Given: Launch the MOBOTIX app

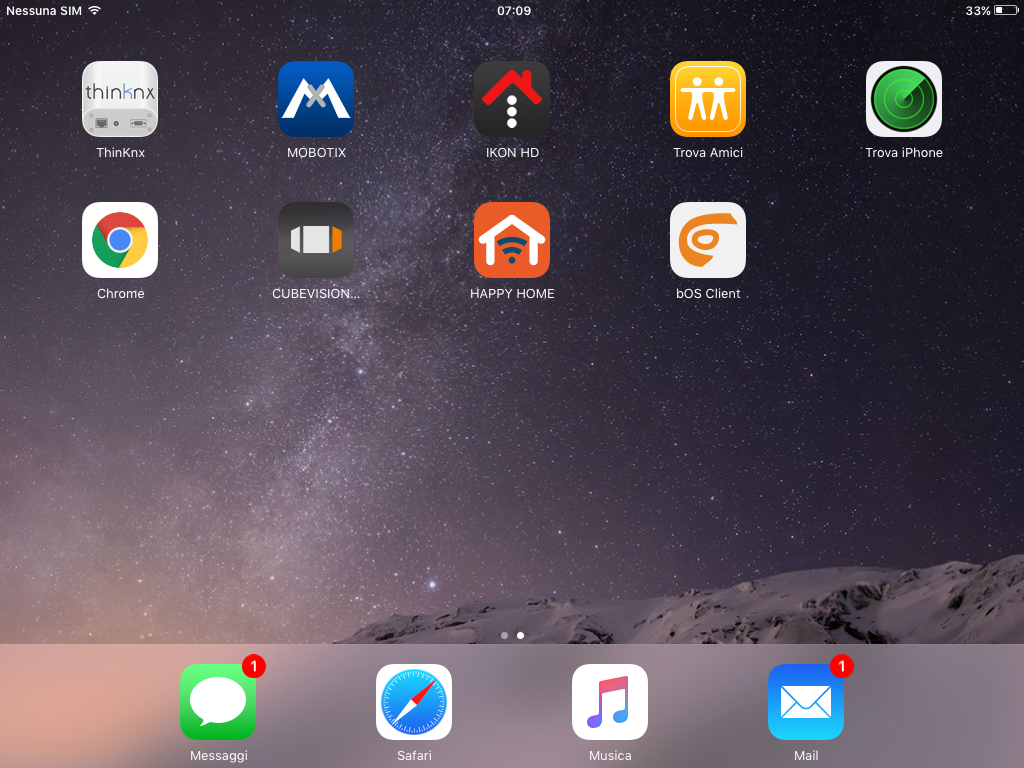Looking at the screenshot, I should click(x=316, y=99).
